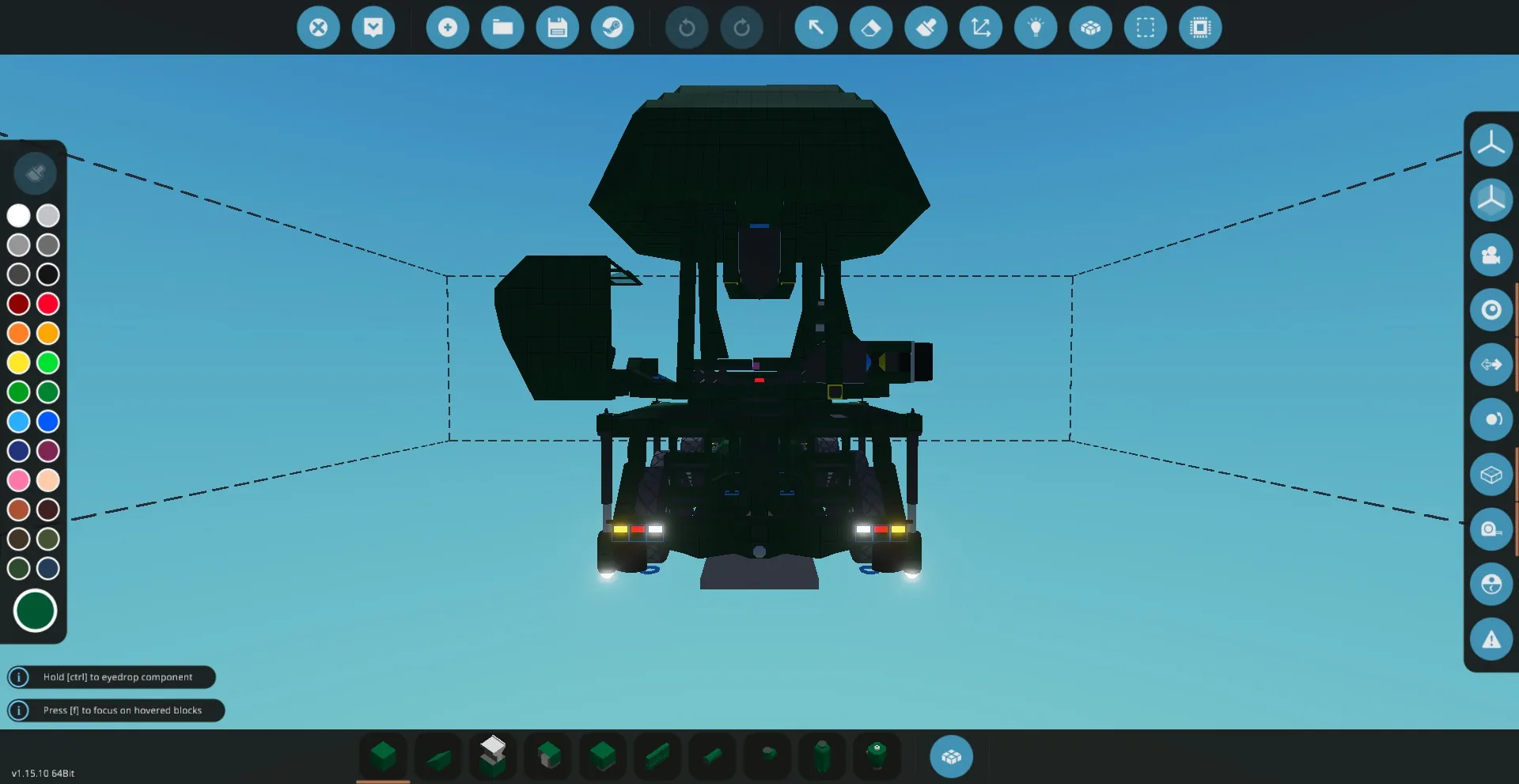The height and width of the screenshot is (784, 1519).
Task: Expand the dropdown chevron button in top bar
Action: coord(373,28)
